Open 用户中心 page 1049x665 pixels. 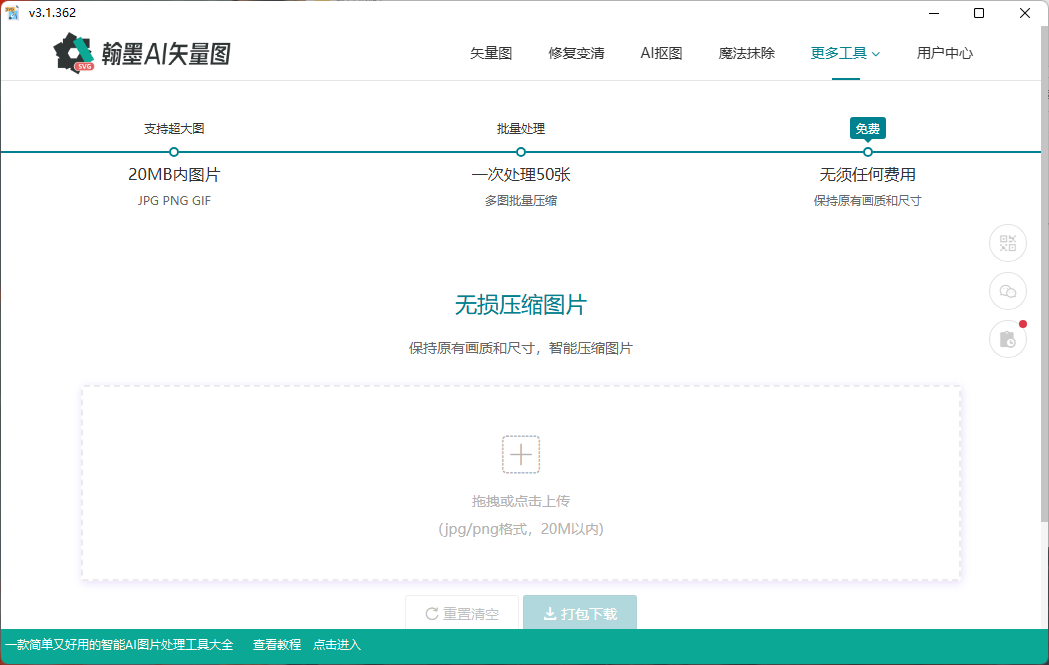coord(944,54)
